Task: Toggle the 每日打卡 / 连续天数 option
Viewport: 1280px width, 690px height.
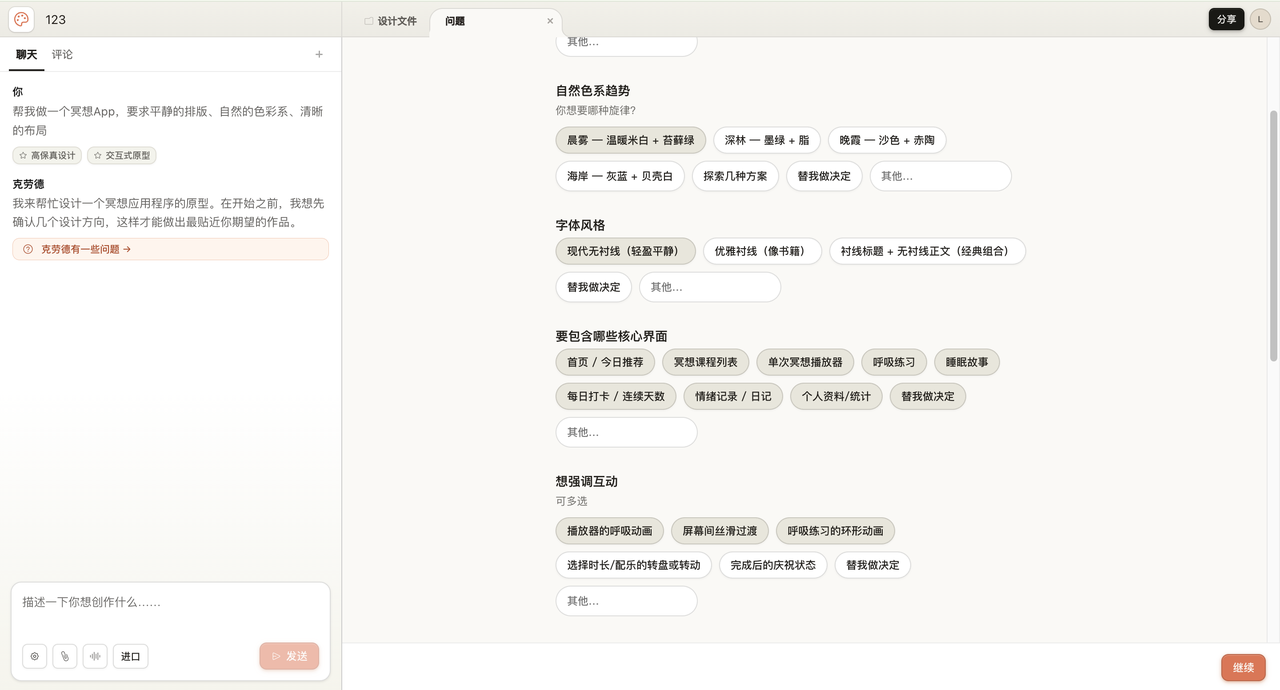Action: 616,396
